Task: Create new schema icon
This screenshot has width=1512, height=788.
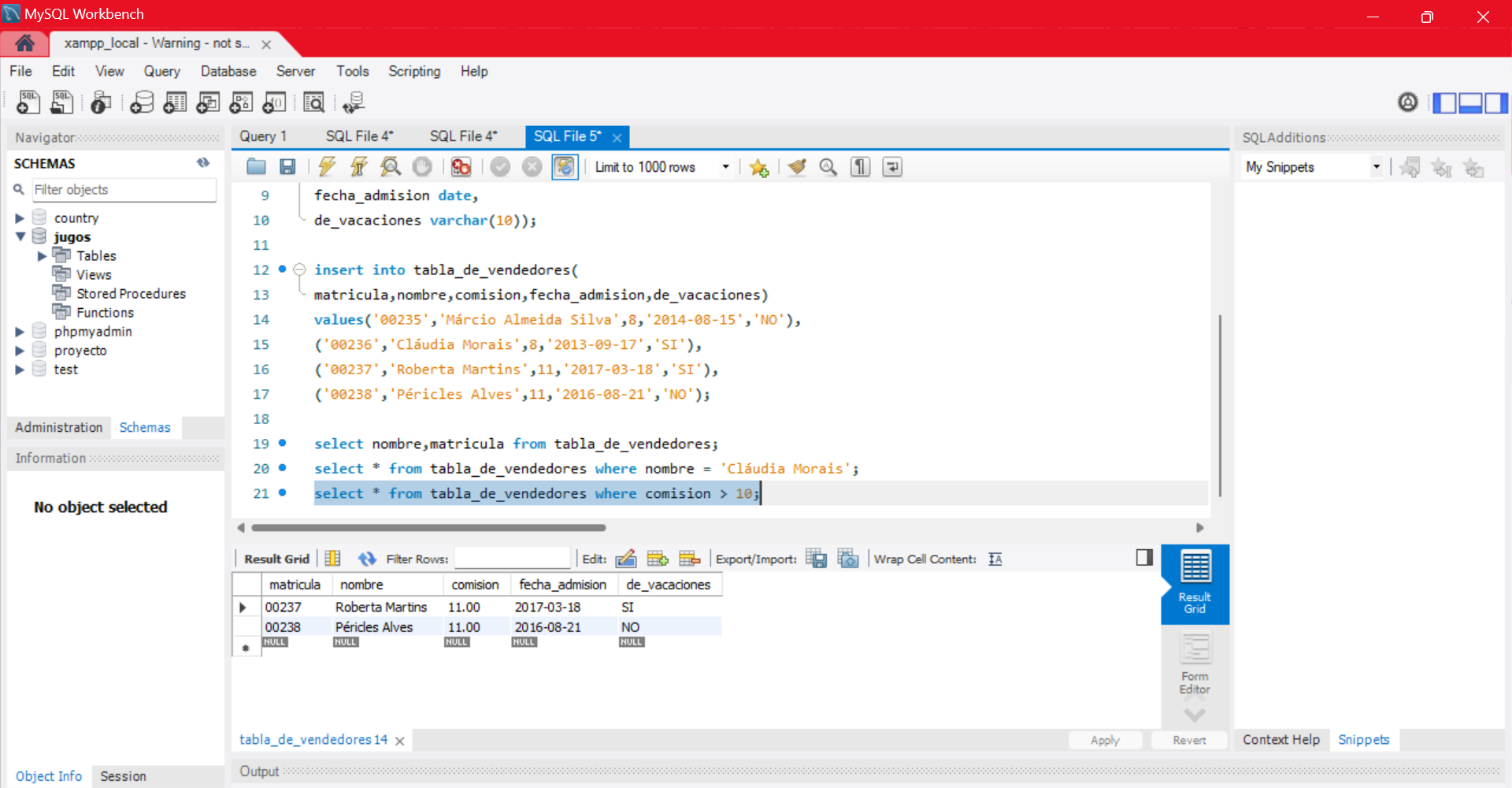Action: point(142,102)
